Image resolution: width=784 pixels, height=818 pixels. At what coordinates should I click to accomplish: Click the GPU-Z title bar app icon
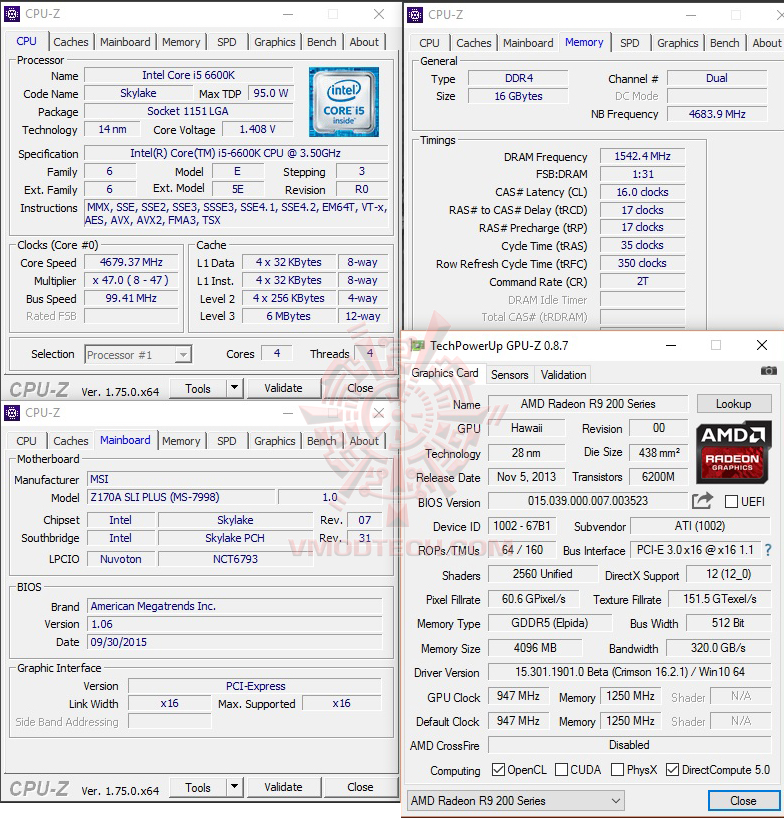pos(417,345)
